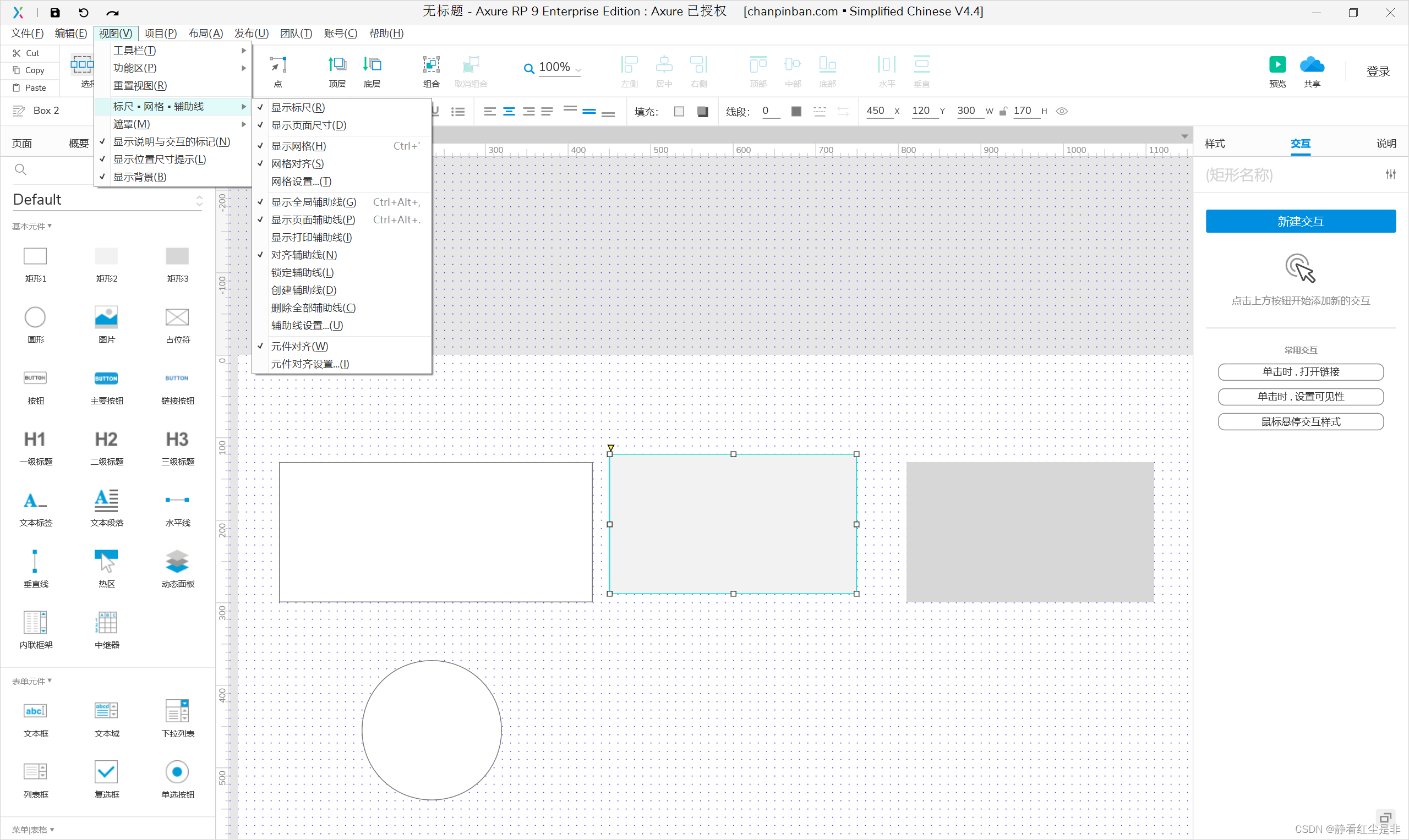1409x840 pixels.
Task: Toggle 网格对齐(S) snap to grid
Action: (297, 163)
